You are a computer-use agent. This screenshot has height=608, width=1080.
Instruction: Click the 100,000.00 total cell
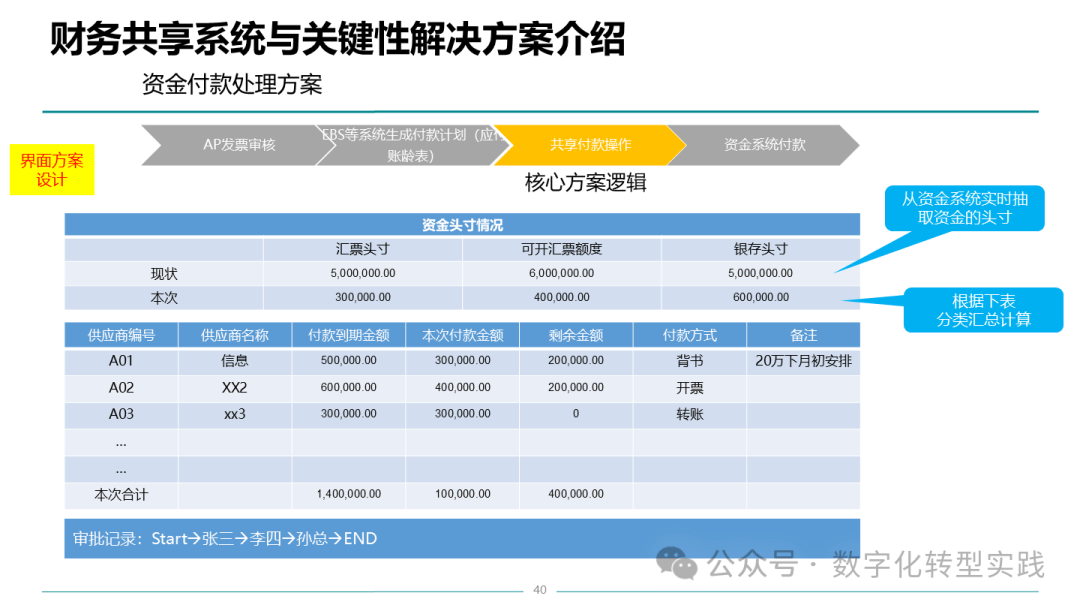pyautogui.click(x=462, y=494)
